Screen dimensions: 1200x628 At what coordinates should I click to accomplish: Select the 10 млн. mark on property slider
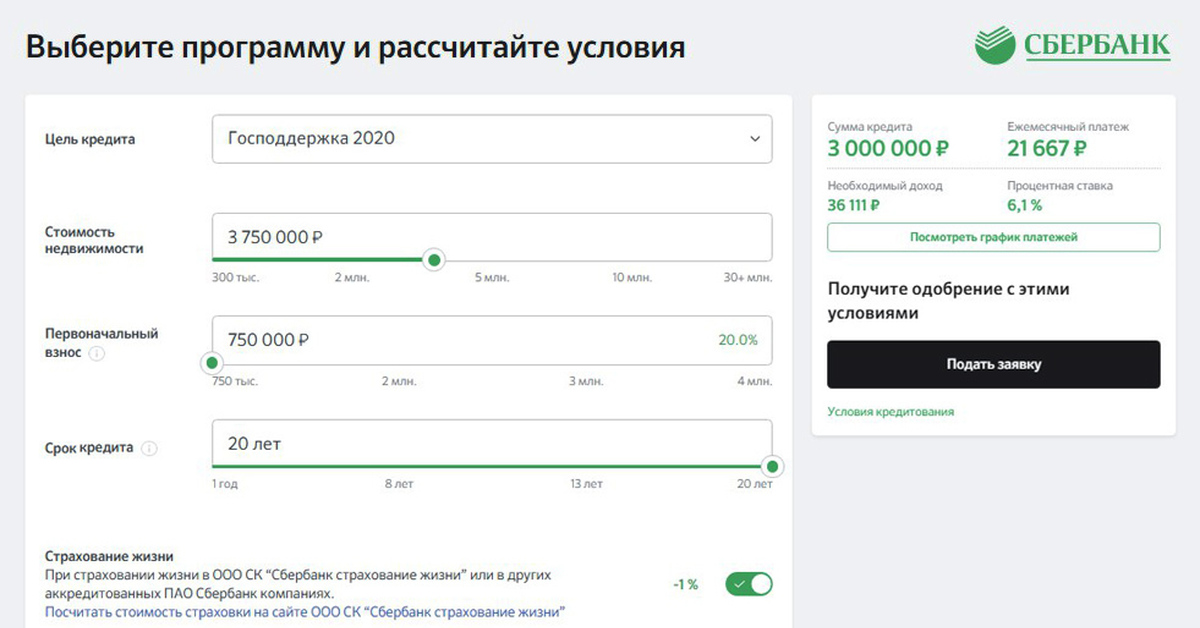click(632, 278)
